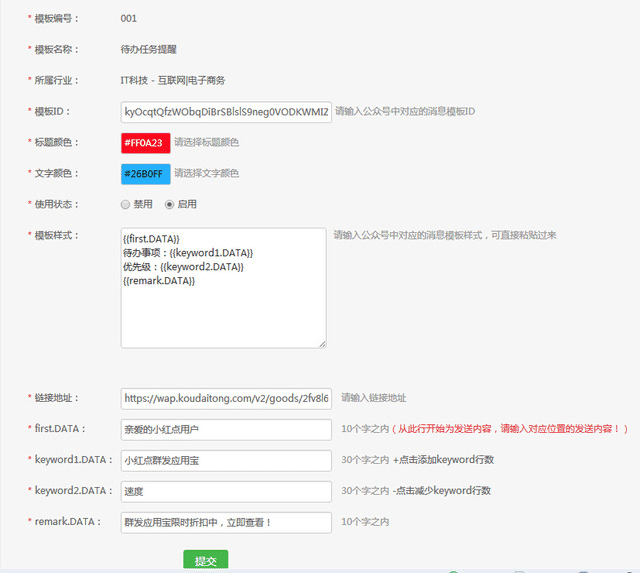
Task: Click the red 从此行开始为发送内容 notice text
Action: click(x=510, y=429)
